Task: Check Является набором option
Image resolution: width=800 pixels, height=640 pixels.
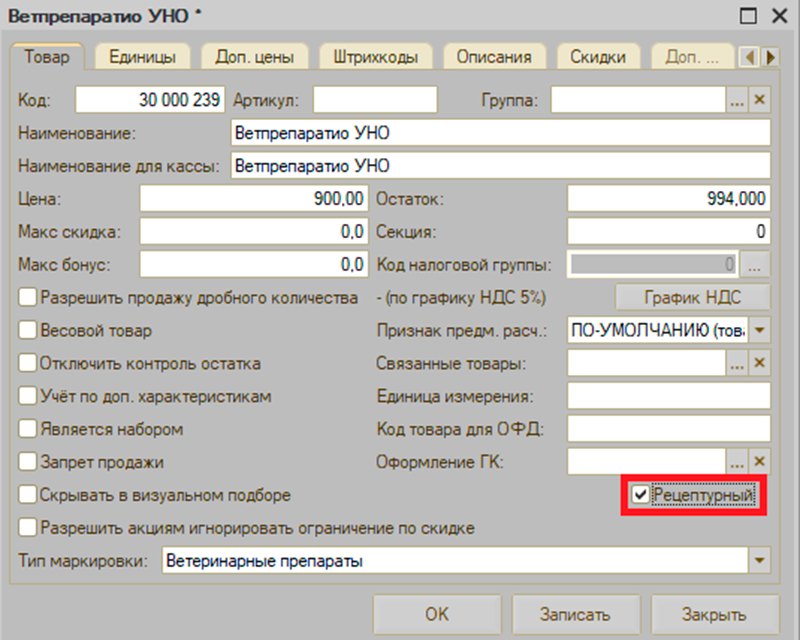Action: click(28, 429)
